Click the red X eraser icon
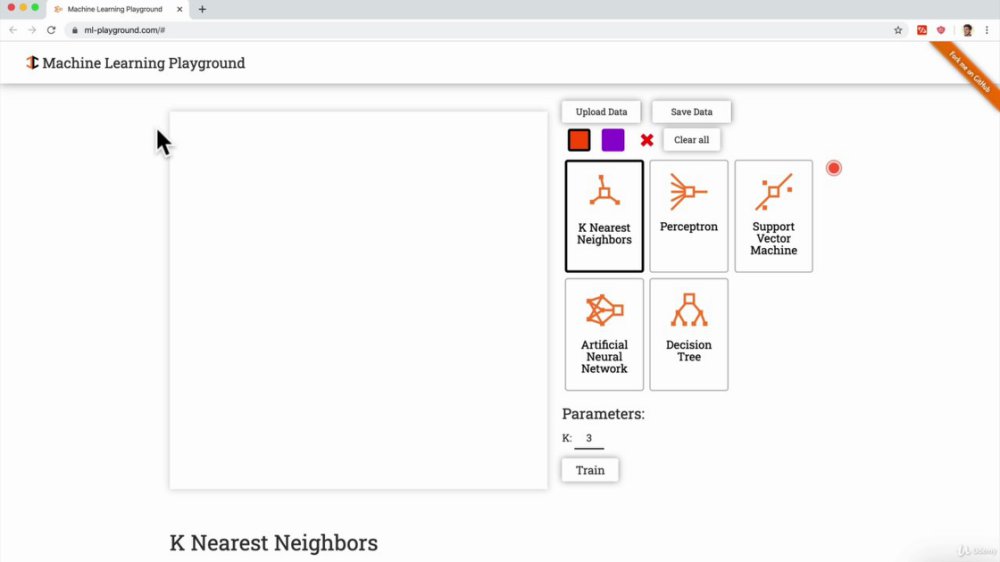 pyautogui.click(x=647, y=140)
